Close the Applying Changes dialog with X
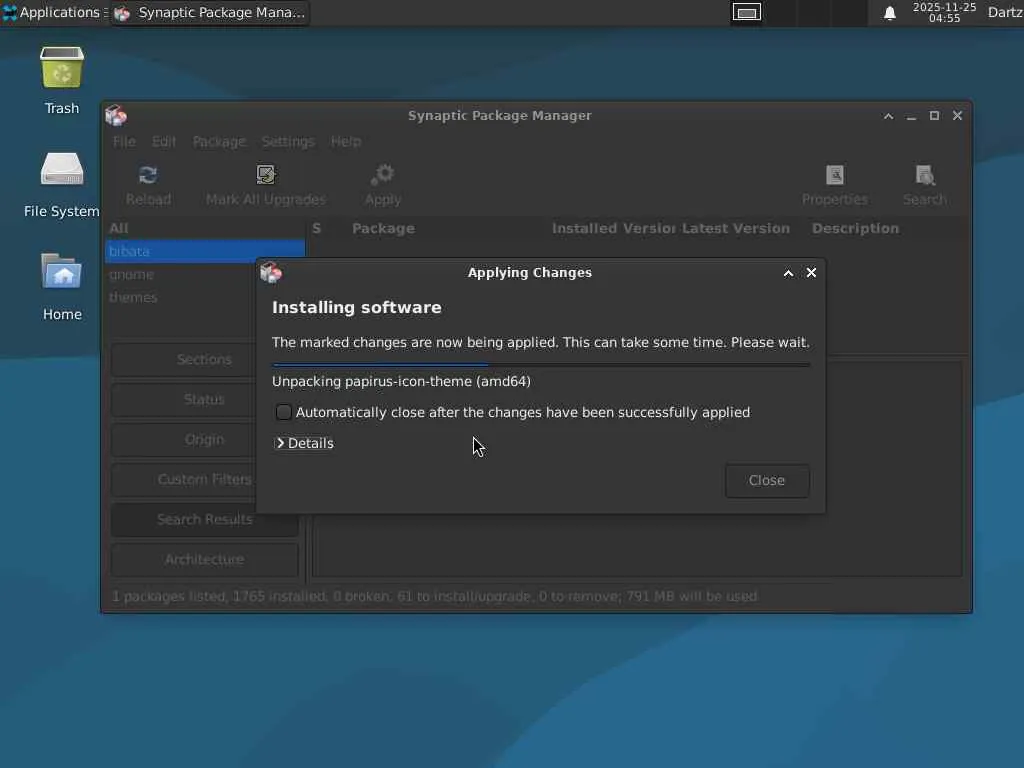The image size is (1024, 768). (x=811, y=273)
